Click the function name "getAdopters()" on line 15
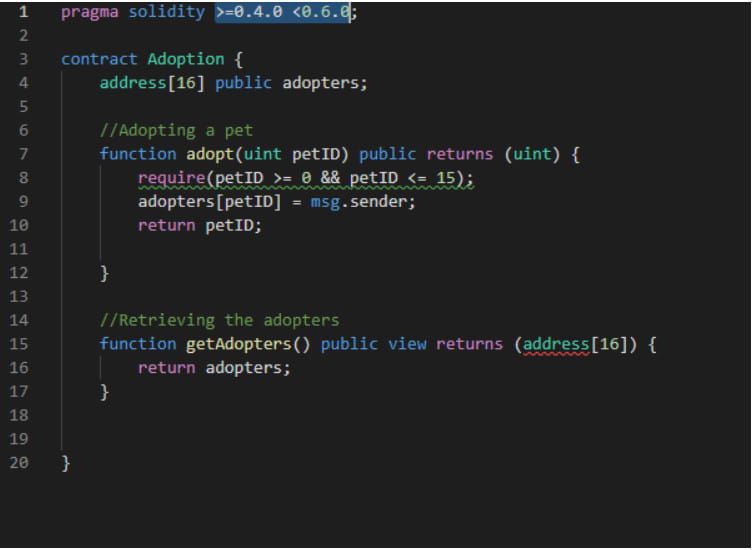 pos(248,344)
